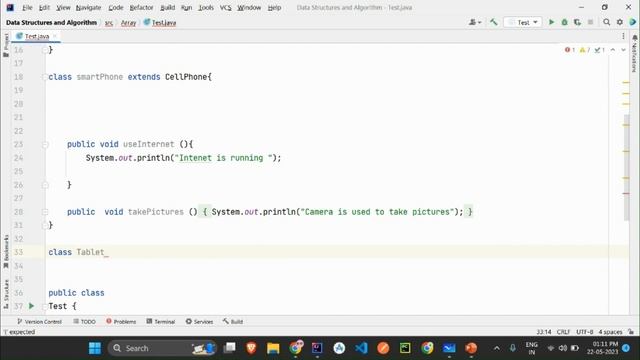Toggle the Structure side panel

(6, 294)
